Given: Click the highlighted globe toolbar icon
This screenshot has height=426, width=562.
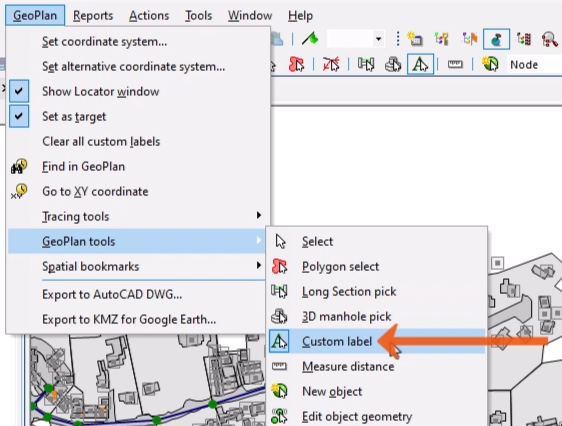Looking at the screenshot, I should click(x=496, y=39).
